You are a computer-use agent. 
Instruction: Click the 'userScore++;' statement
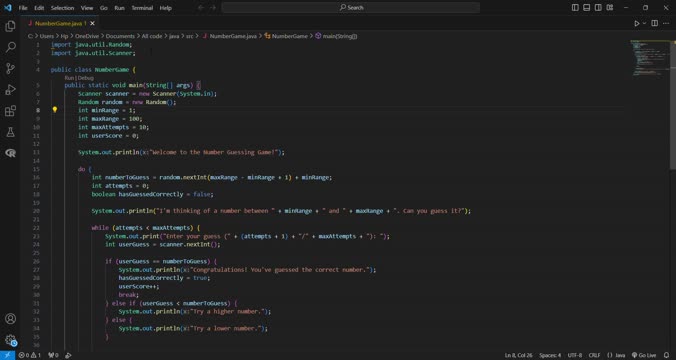[x=139, y=286]
